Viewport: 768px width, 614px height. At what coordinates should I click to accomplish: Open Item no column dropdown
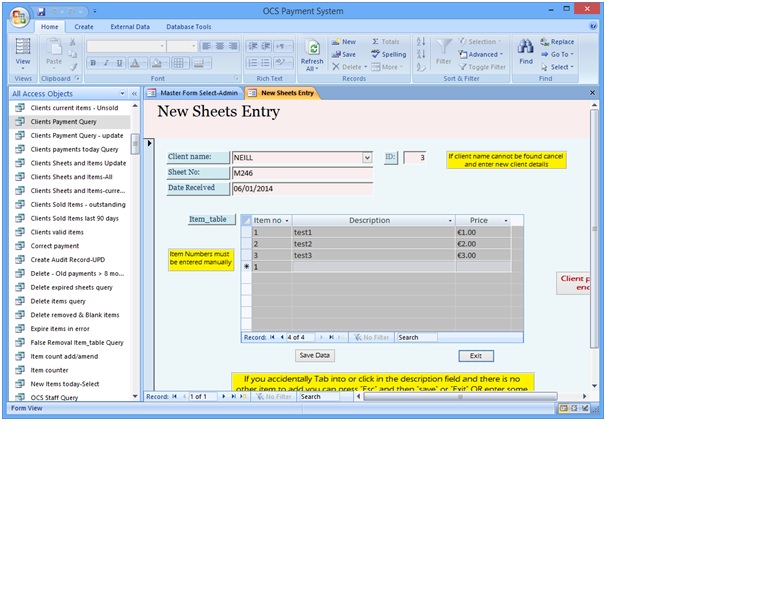tap(287, 220)
